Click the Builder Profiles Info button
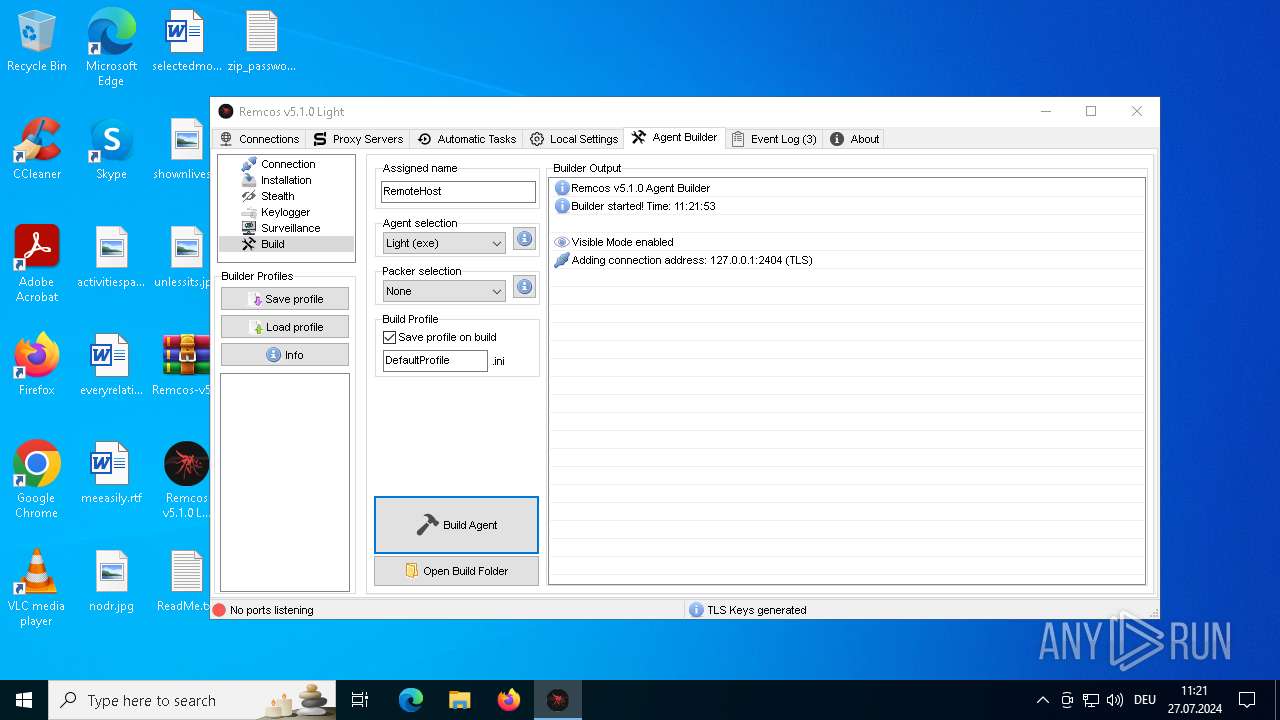 (285, 355)
